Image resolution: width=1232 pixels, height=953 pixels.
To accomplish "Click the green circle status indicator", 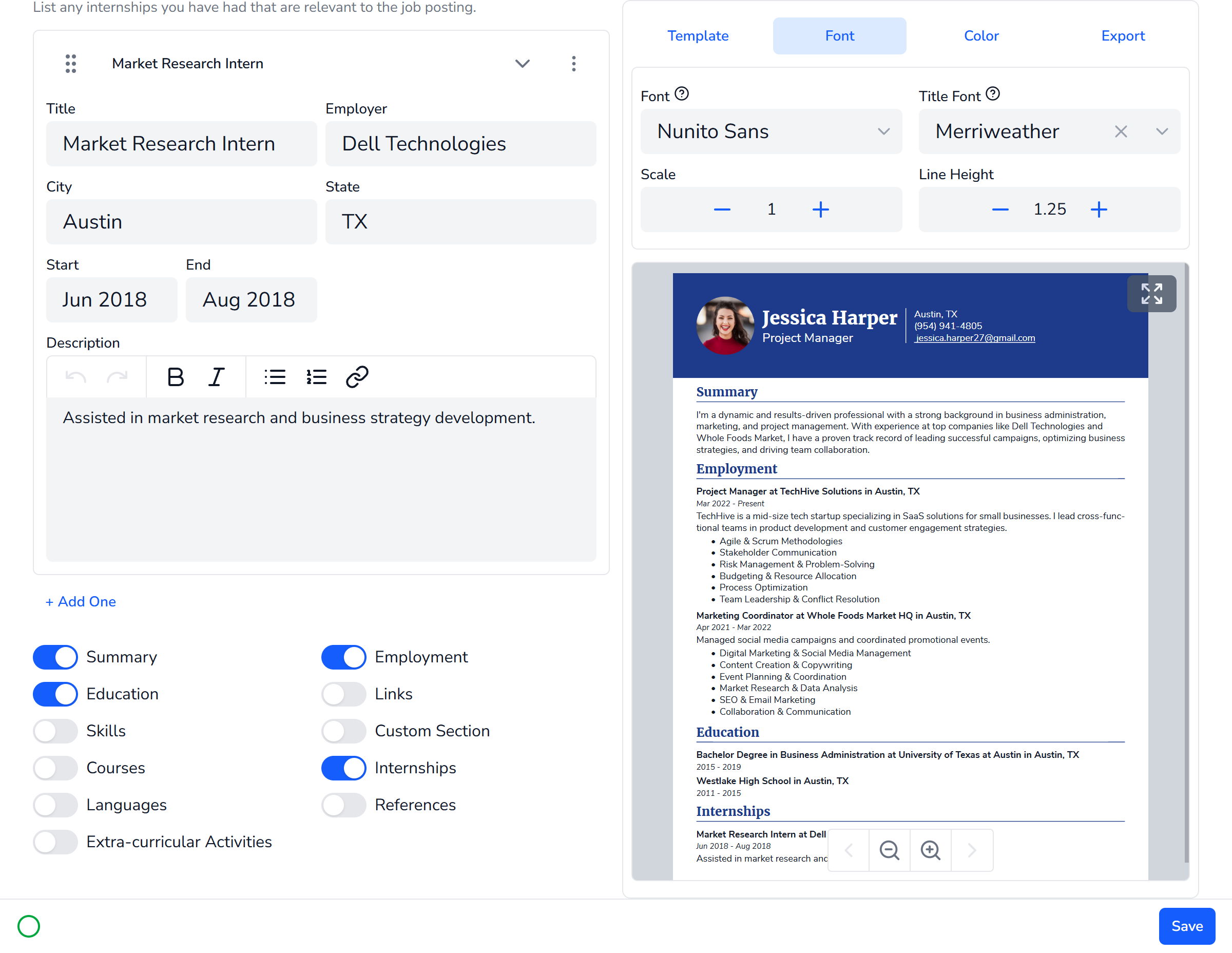I will [29, 926].
